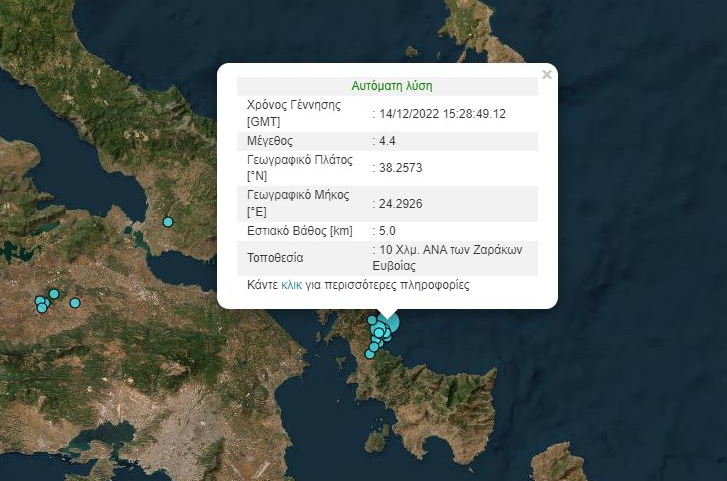Select the top-left small marker in the Evia cluster
Image resolution: width=727 pixels, height=481 pixels.
pos(372,321)
